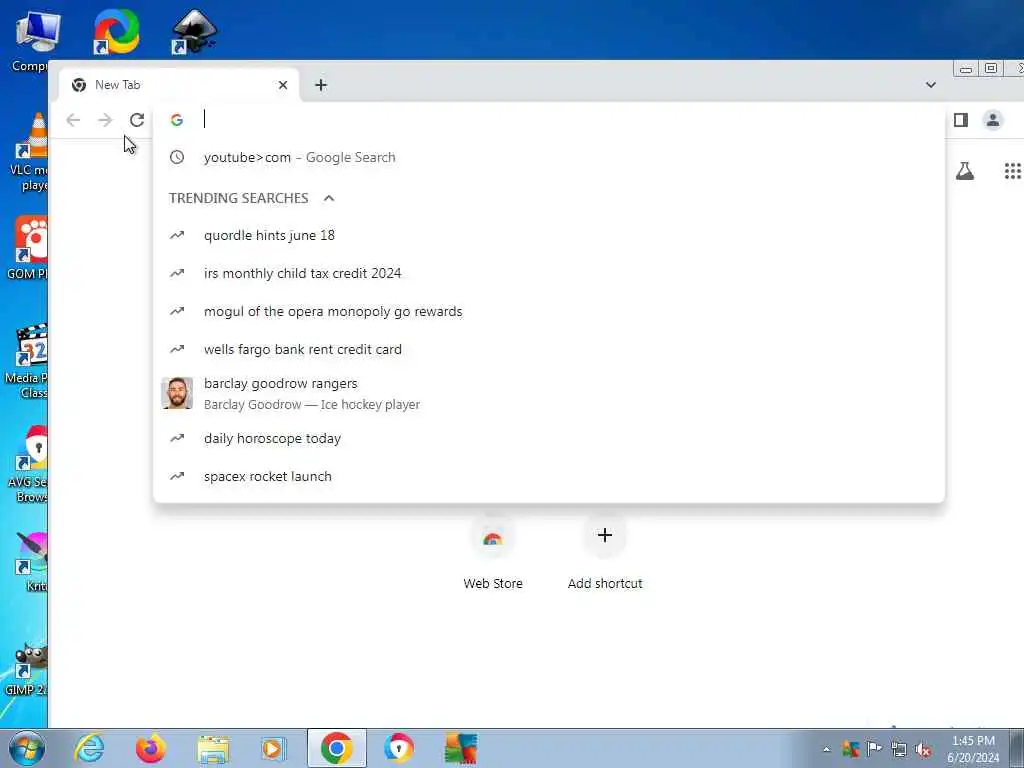Launch Firefox from the taskbar
This screenshot has height=768, width=1024.
click(x=150, y=748)
